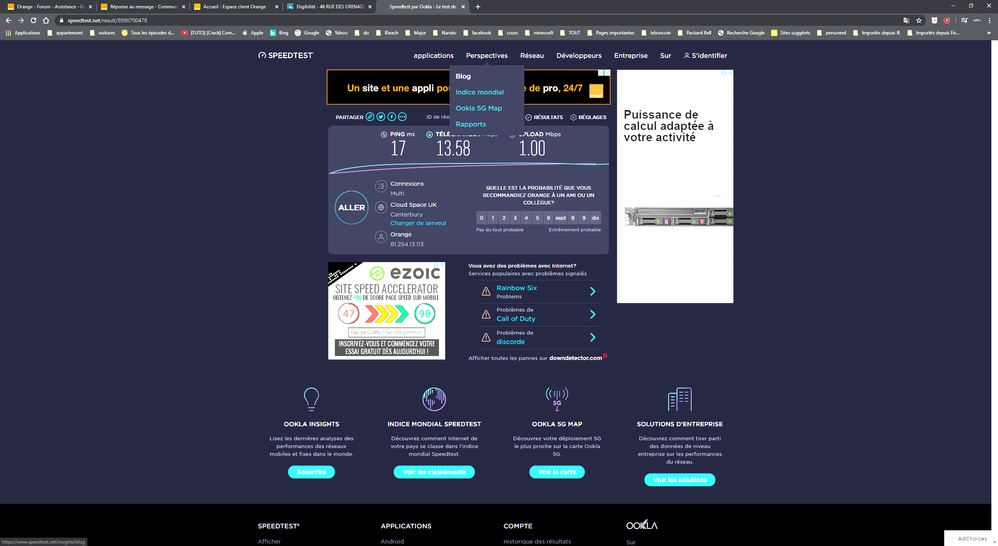Open the Développeurs nav dropdown

[x=579, y=55]
